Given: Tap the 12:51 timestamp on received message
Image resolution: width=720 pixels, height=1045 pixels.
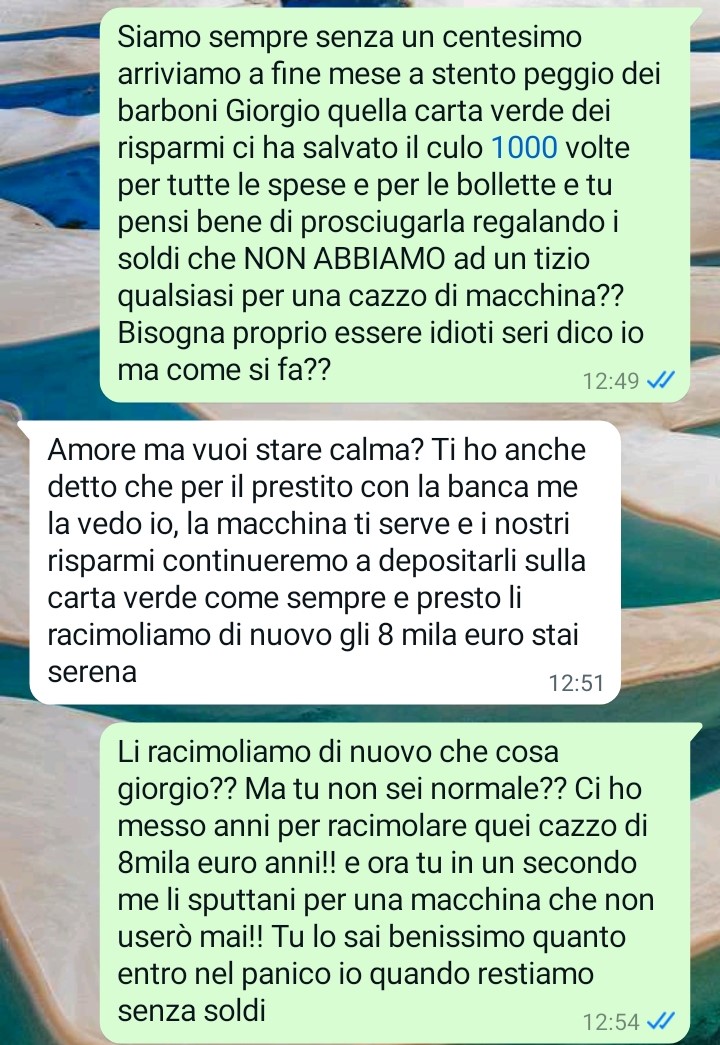Looking at the screenshot, I should (x=576, y=683).
